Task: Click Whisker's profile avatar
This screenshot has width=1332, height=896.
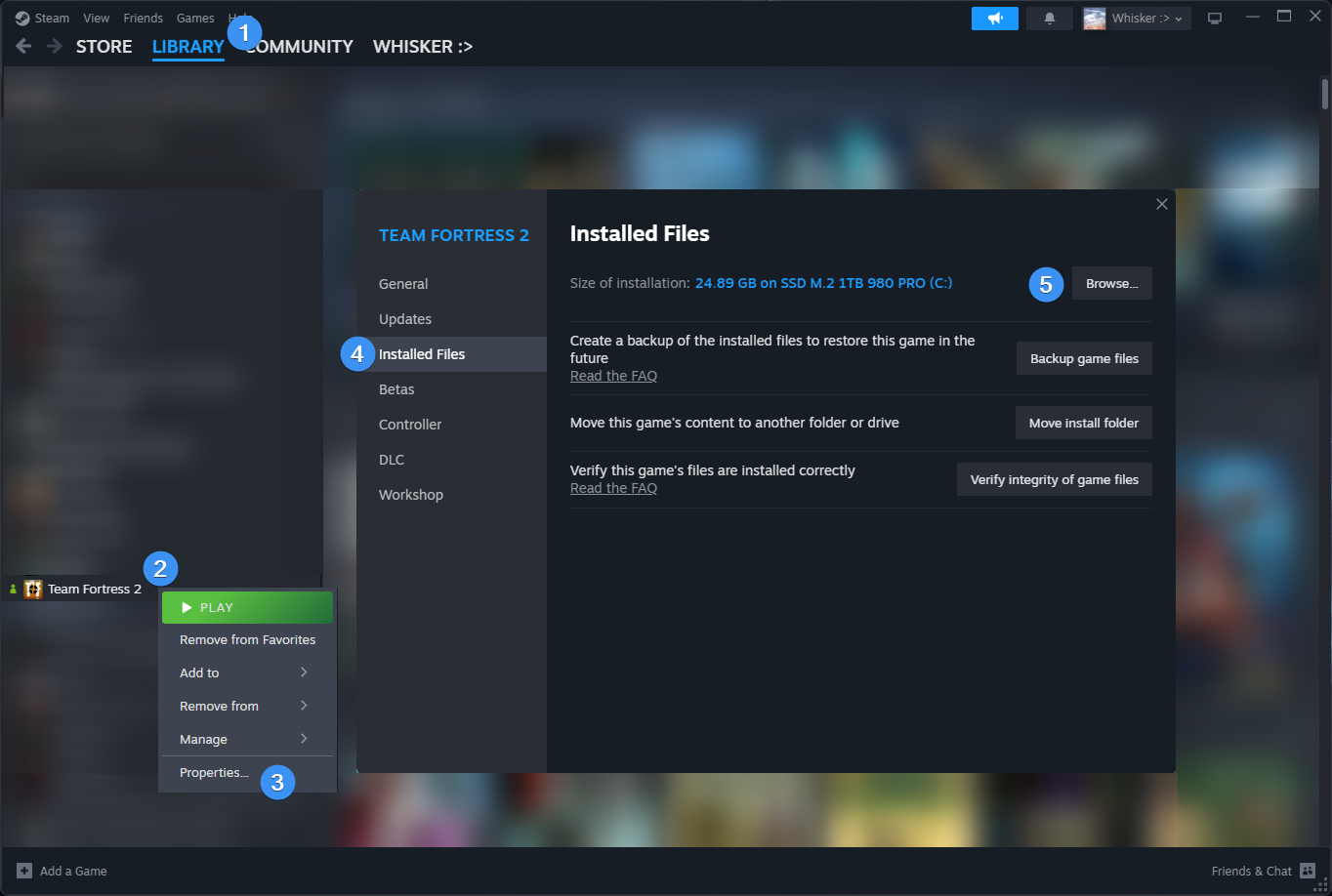Action: tap(1094, 18)
